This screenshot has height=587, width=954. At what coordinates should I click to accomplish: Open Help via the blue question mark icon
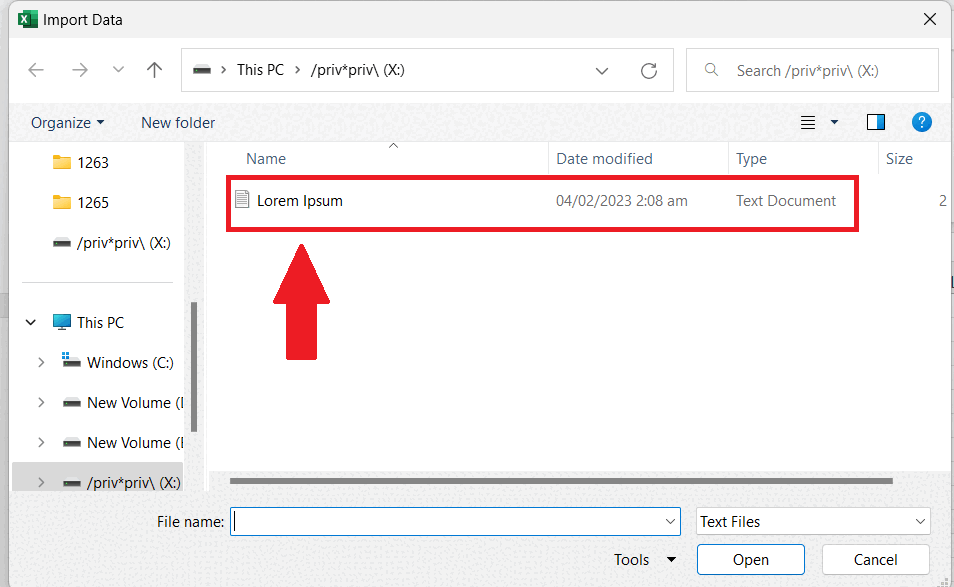click(x=921, y=122)
